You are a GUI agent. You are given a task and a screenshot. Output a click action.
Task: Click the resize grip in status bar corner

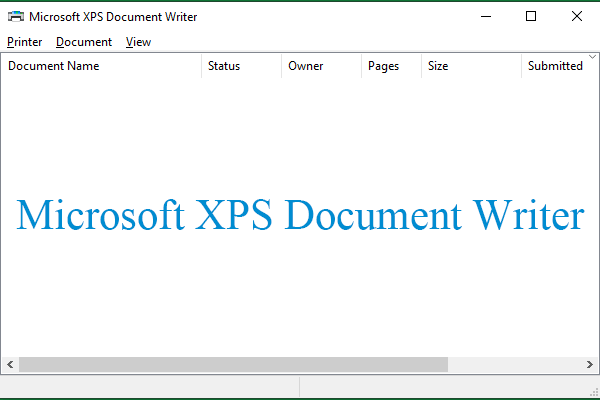[x=594, y=392]
